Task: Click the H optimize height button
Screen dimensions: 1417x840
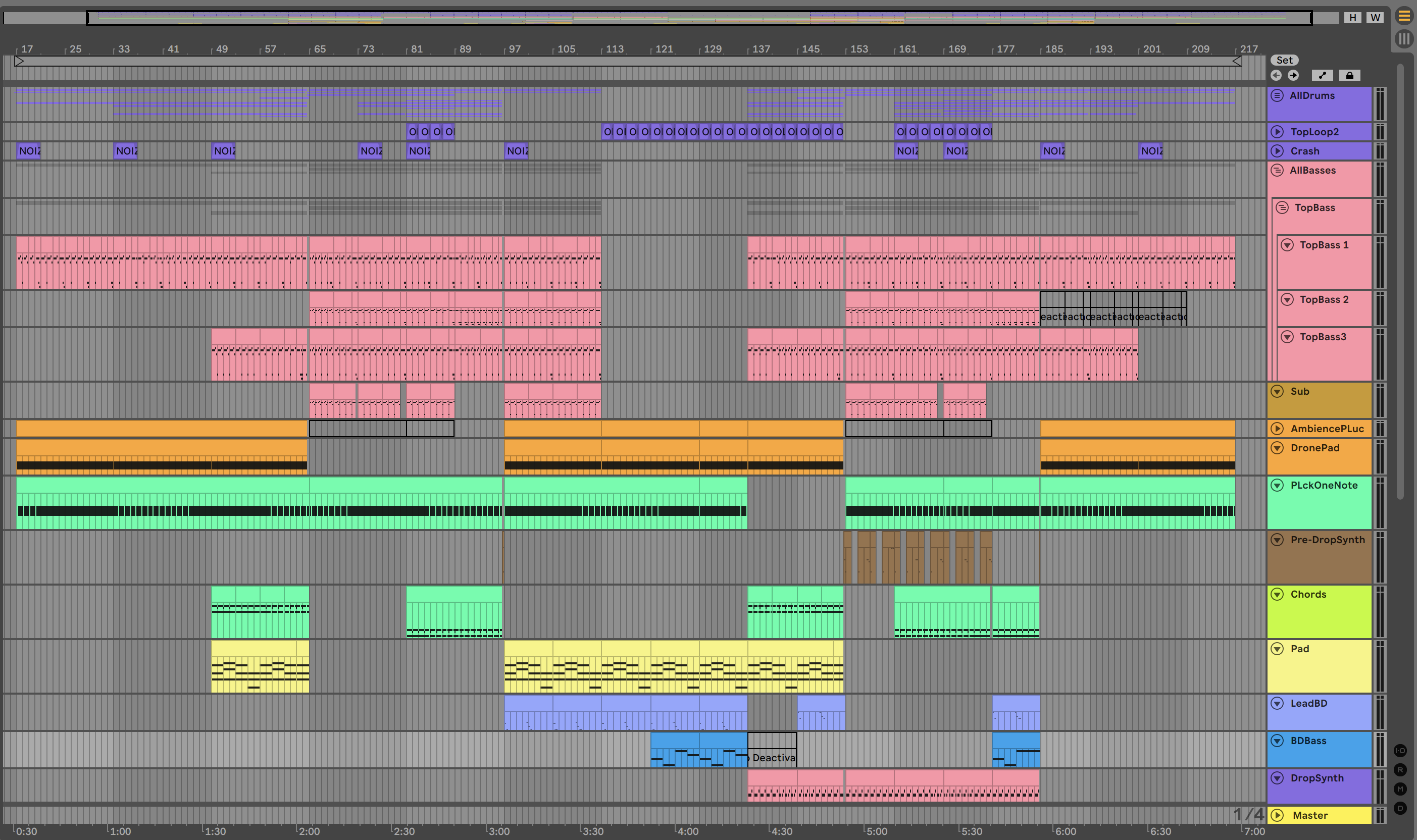Action: (x=1352, y=18)
